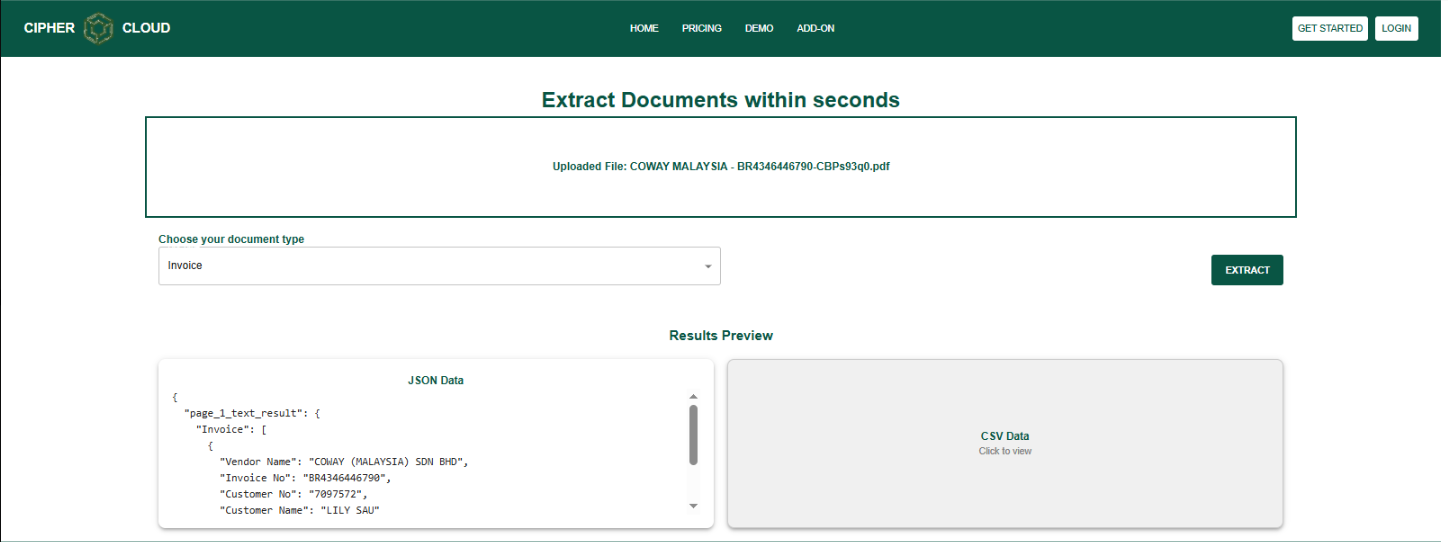Click the JSON panel scrollbar thumb
Screen dimensions: 1448x542
pos(693,434)
